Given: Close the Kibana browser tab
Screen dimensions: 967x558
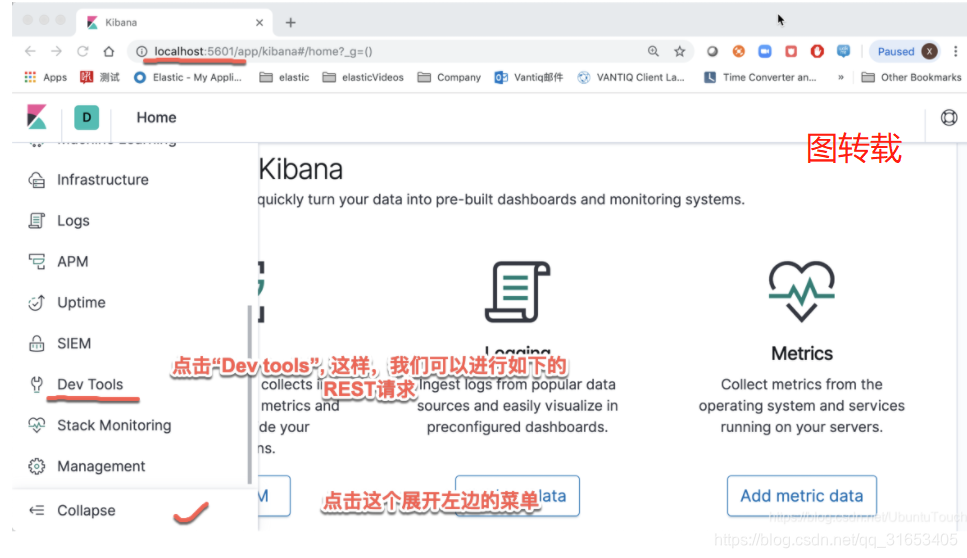Looking at the screenshot, I should coord(259,23).
